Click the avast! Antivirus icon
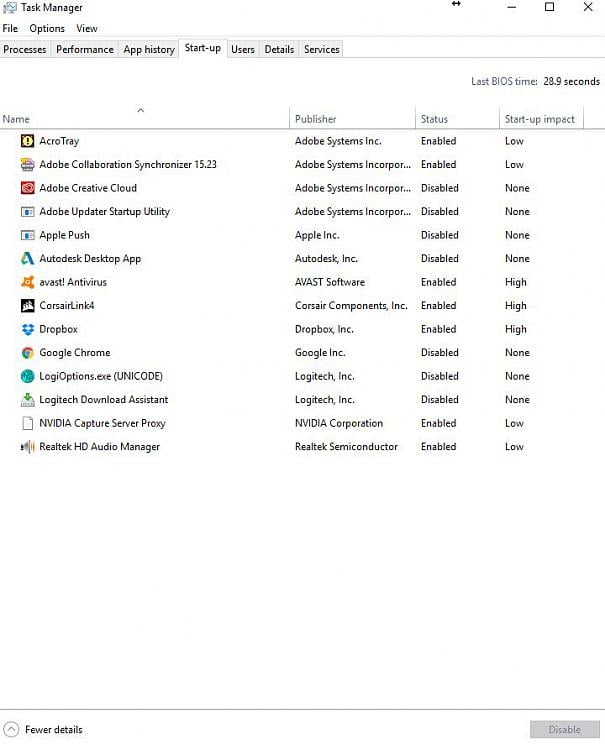Screen dimensions: 605x750 (28, 282)
